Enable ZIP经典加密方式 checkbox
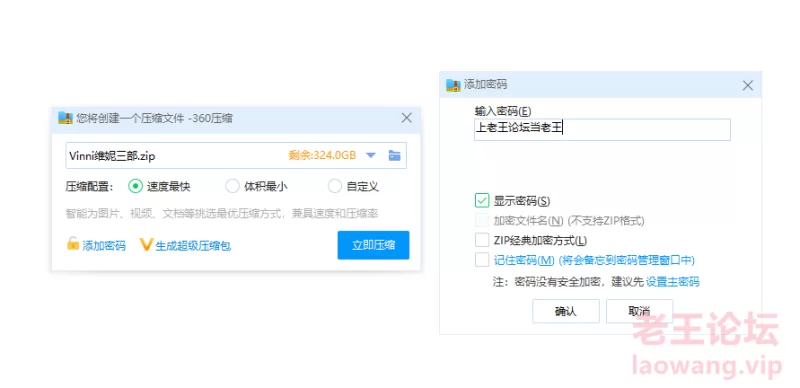The width and height of the screenshot is (800, 388). (482, 240)
